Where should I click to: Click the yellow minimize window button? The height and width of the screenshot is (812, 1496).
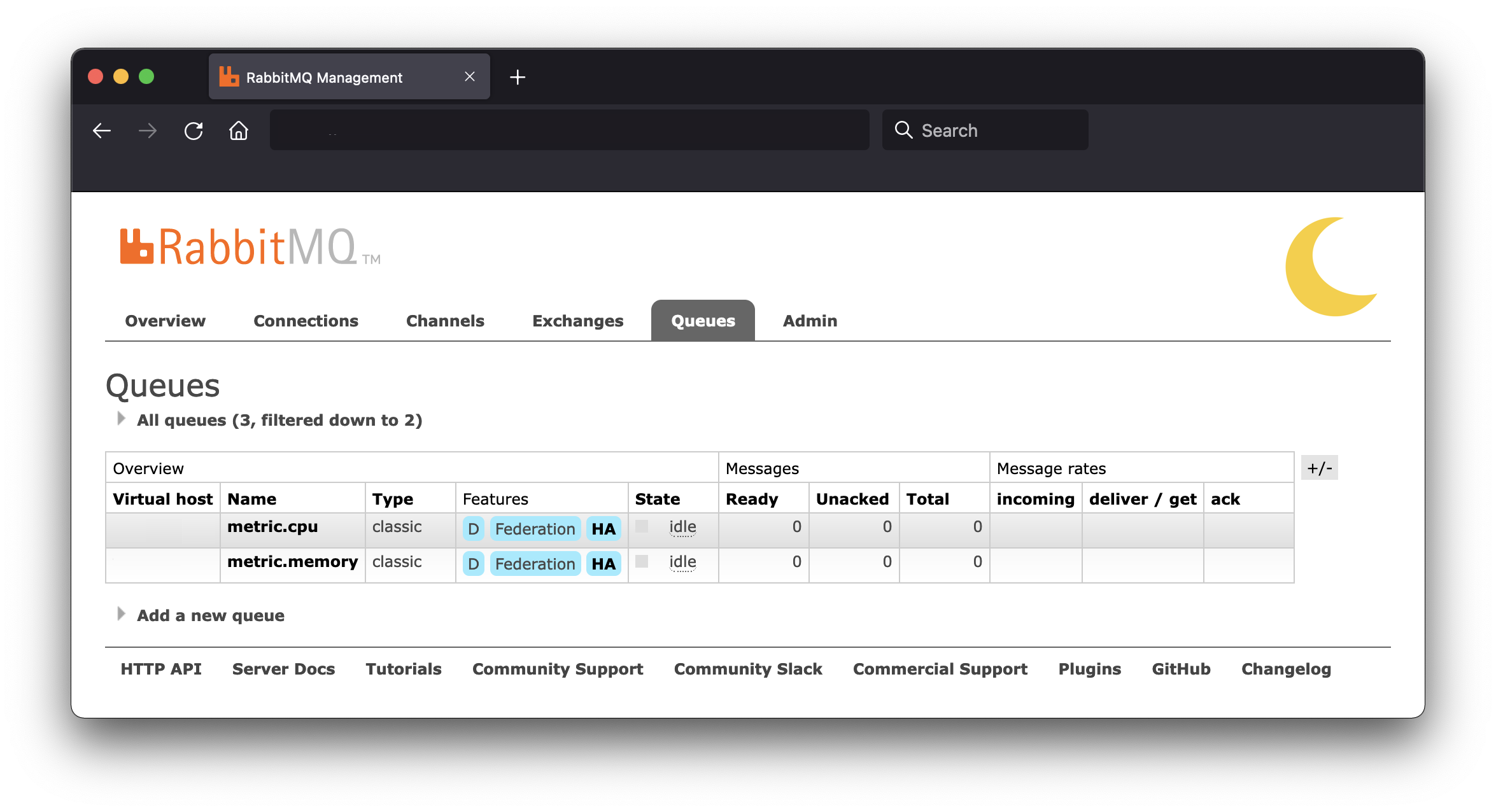click(x=121, y=76)
